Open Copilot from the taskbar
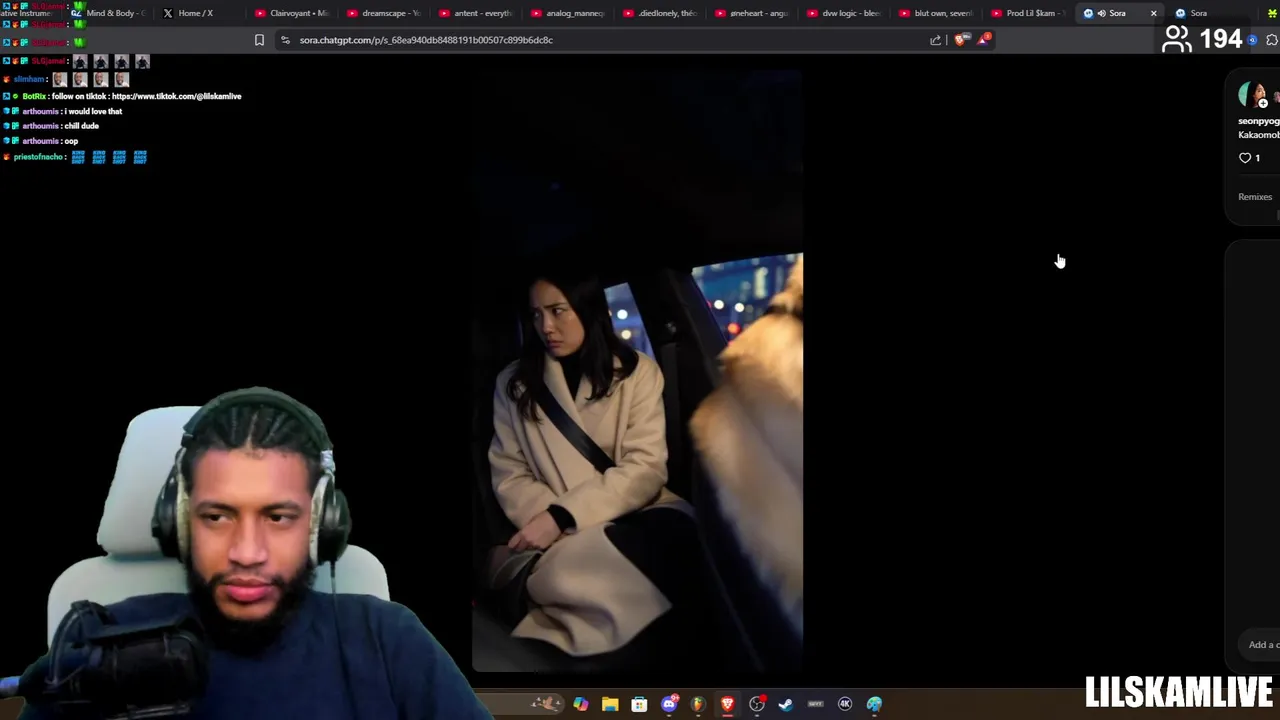Viewport: 1280px width, 720px height. [x=581, y=704]
